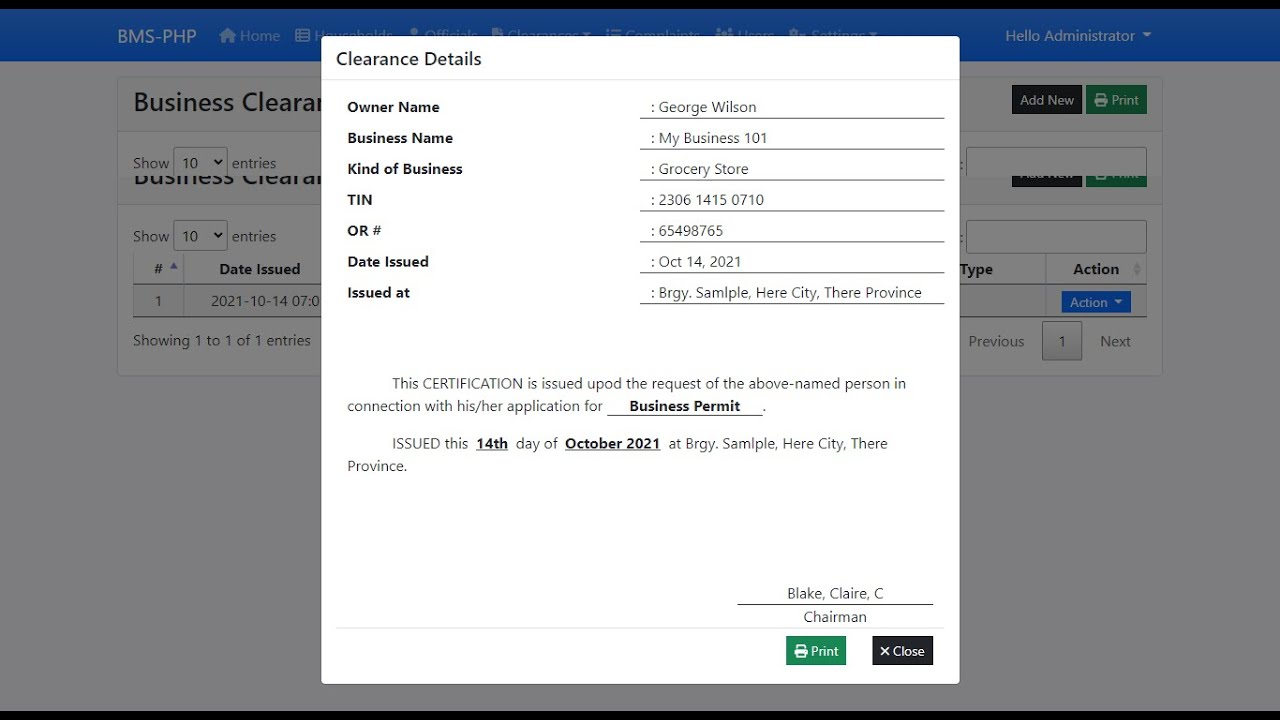Go to the Home nav link
This screenshot has height=720, width=1280.
tap(250, 35)
